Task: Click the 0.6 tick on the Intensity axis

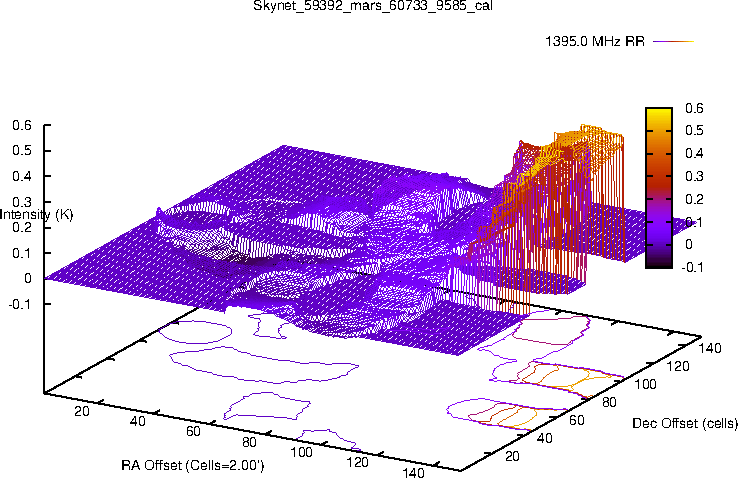Action: tap(22, 125)
